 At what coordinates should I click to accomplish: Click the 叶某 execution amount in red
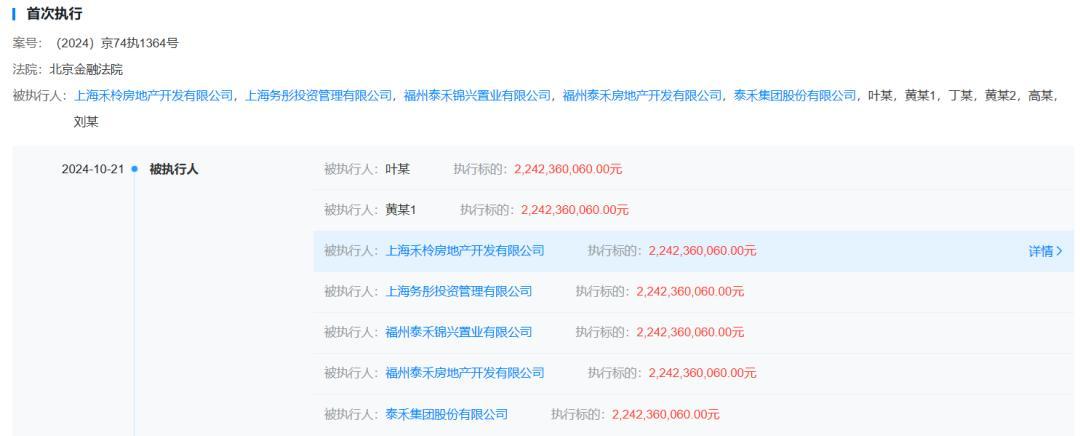568,169
